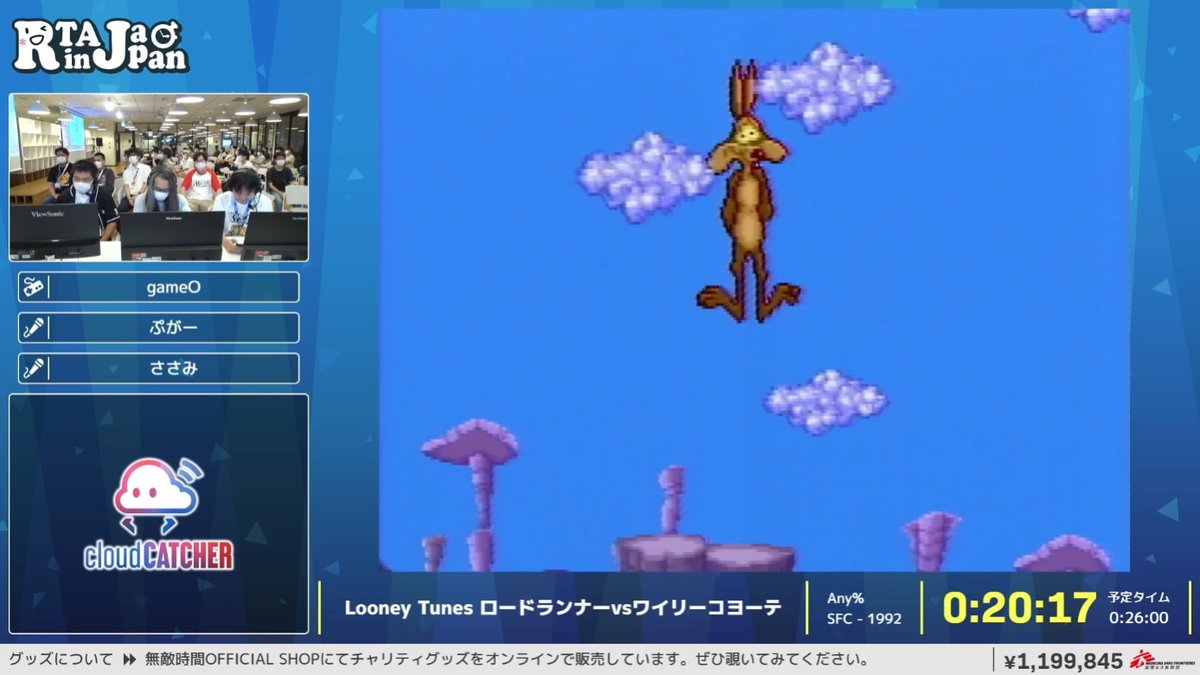
Task: Click the 0:26:00 estimate time
Action: point(1138,618)
